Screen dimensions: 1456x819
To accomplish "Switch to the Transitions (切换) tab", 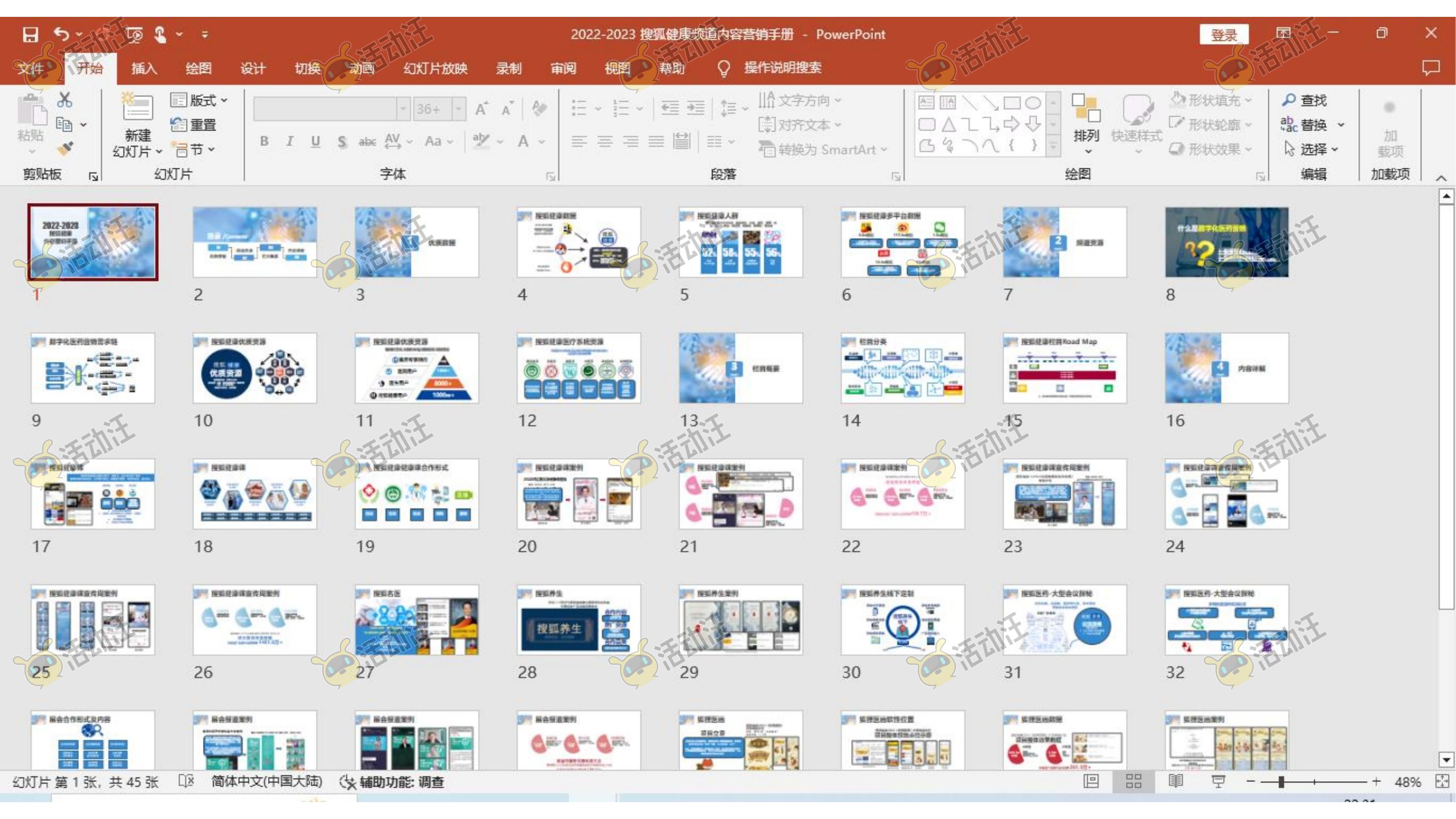I will pyautogui.click(x=308, y=68).
